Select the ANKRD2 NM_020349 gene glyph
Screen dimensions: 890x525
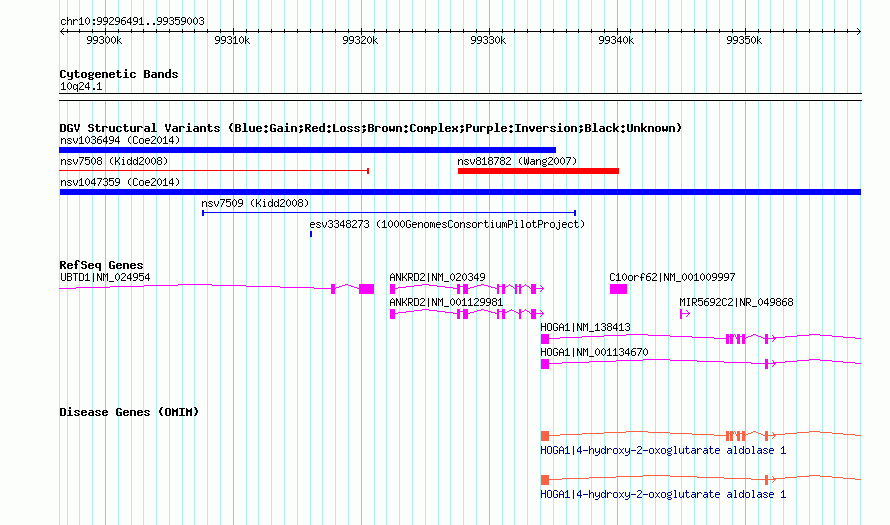pos(467,289)
